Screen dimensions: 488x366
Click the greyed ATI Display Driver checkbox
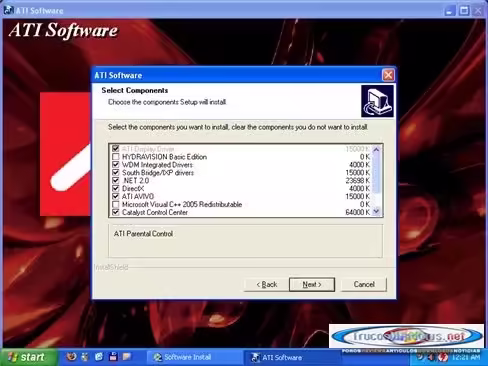point(116,149)
